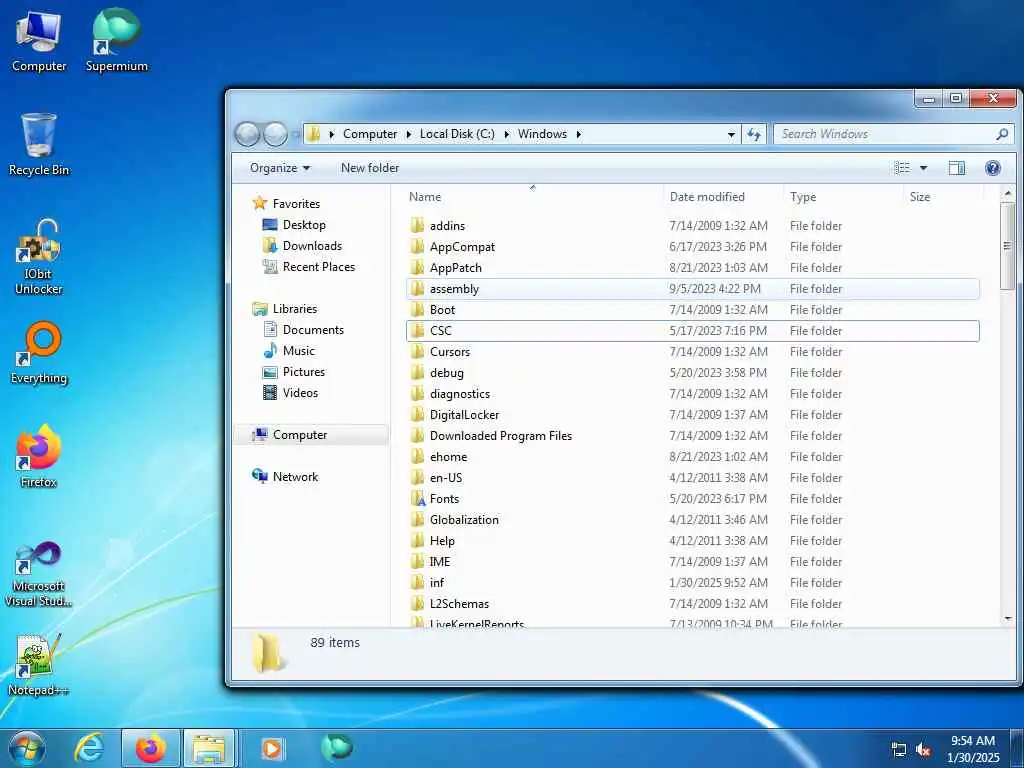Screen dimensions: 1024x768
Task: Click the Show desktop taskbar strip
Action: point(1017,749)
